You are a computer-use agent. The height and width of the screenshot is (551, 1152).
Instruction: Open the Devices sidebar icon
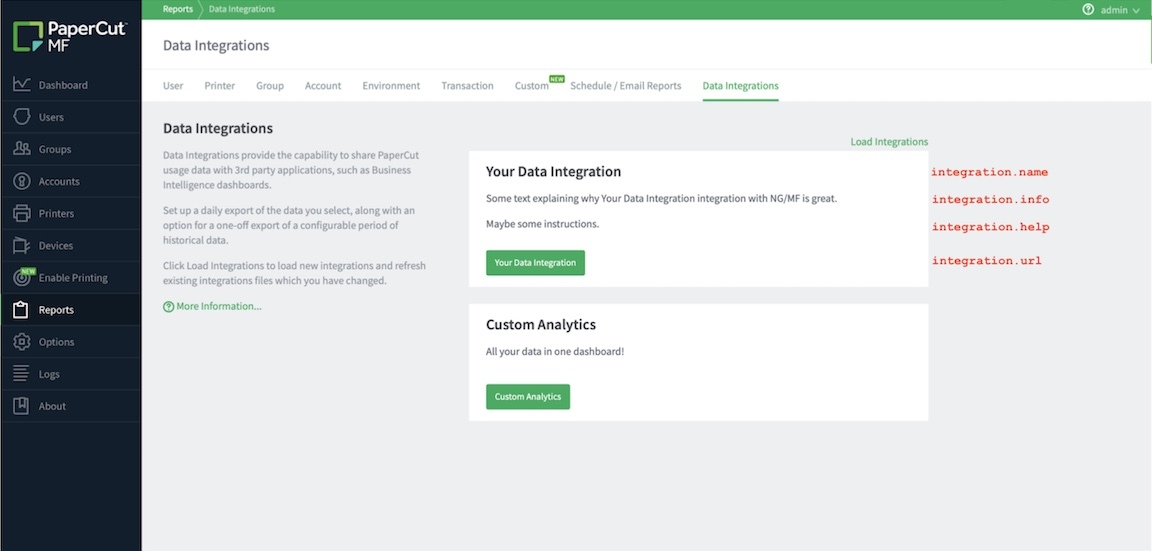coord(21,245)
